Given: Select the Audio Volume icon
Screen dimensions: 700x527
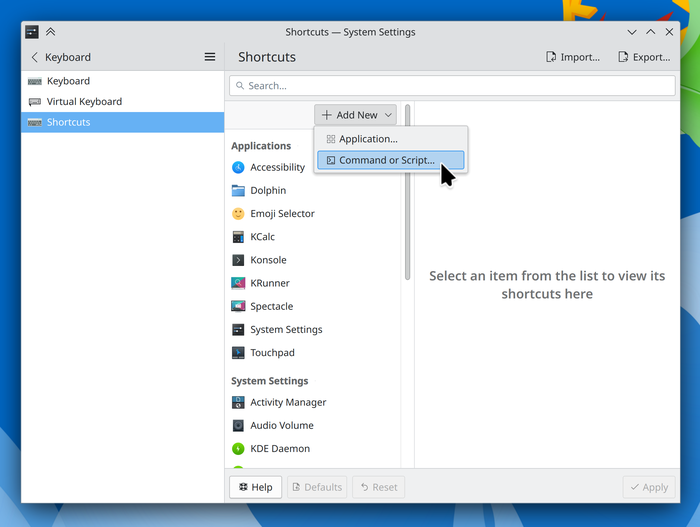Looking at the screenshot, I should (238, 426).
